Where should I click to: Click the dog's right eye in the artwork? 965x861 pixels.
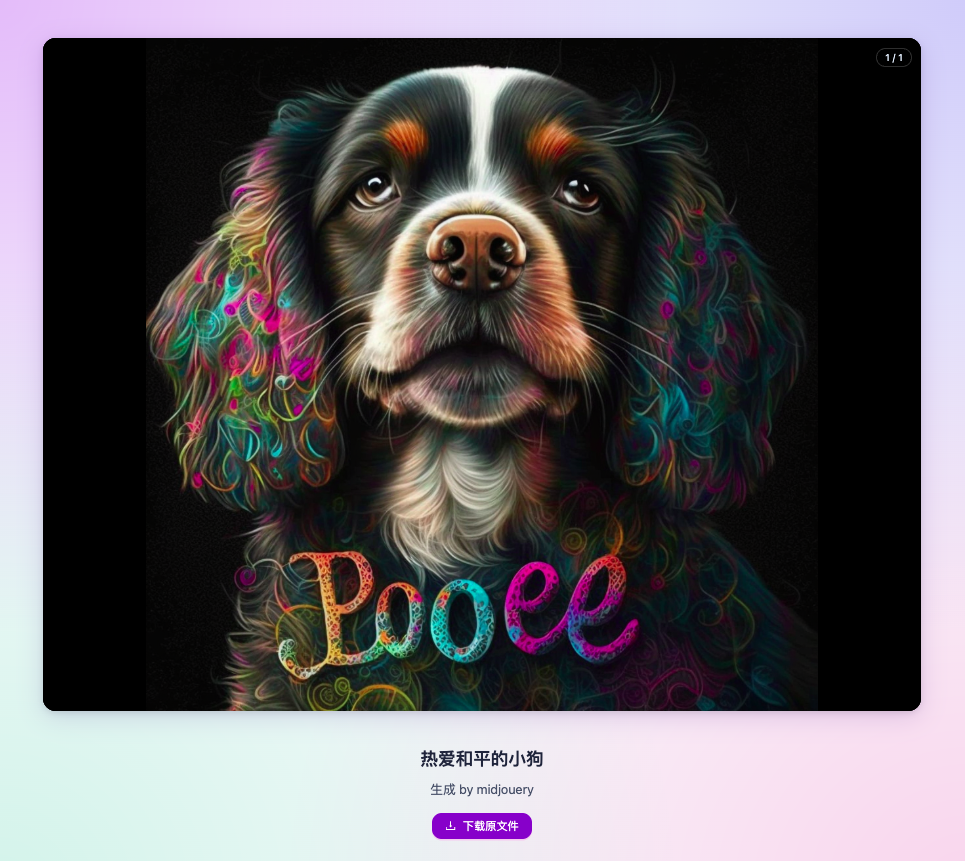tap(580, 190)
